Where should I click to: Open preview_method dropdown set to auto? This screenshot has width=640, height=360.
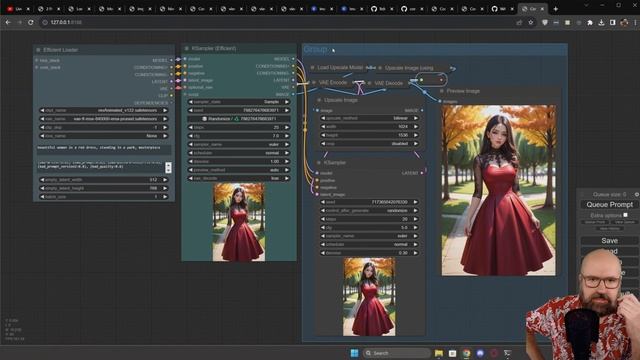[239, 170]
